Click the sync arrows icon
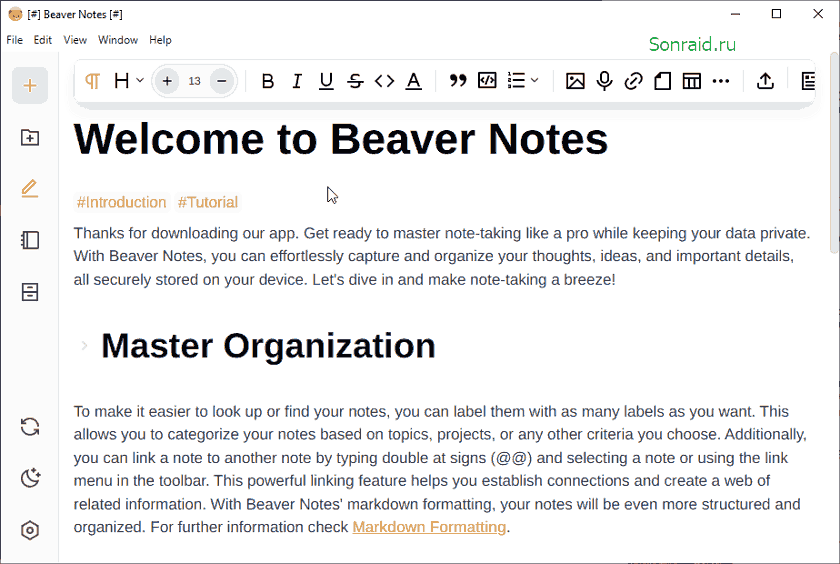This screenshot has width=840, height=564. (30, 427)
